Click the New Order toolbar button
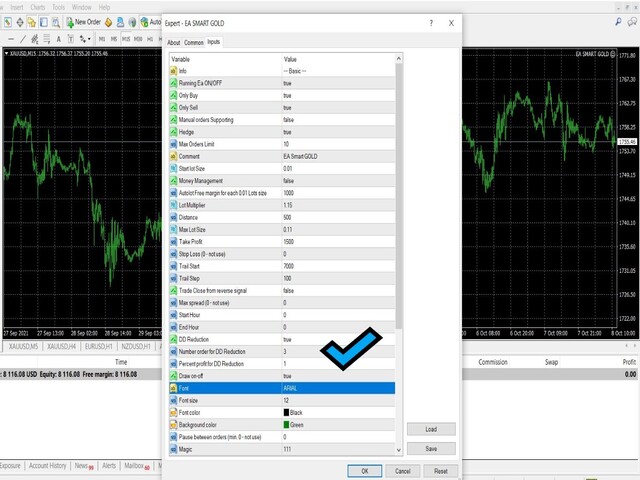640x480 pixels. tap(83, 22)
